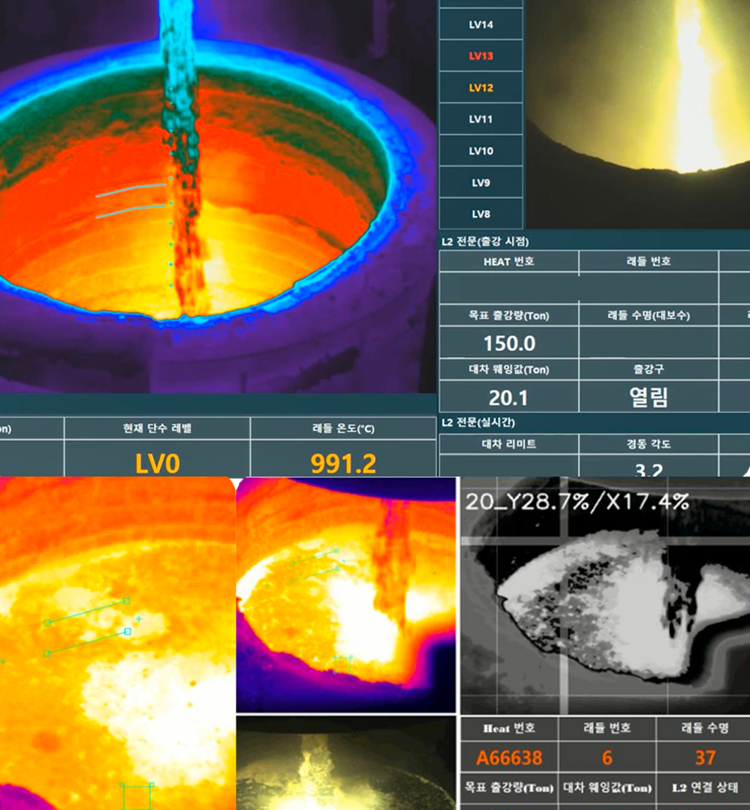Click the 열림 tap hole status

coord(647,397)
